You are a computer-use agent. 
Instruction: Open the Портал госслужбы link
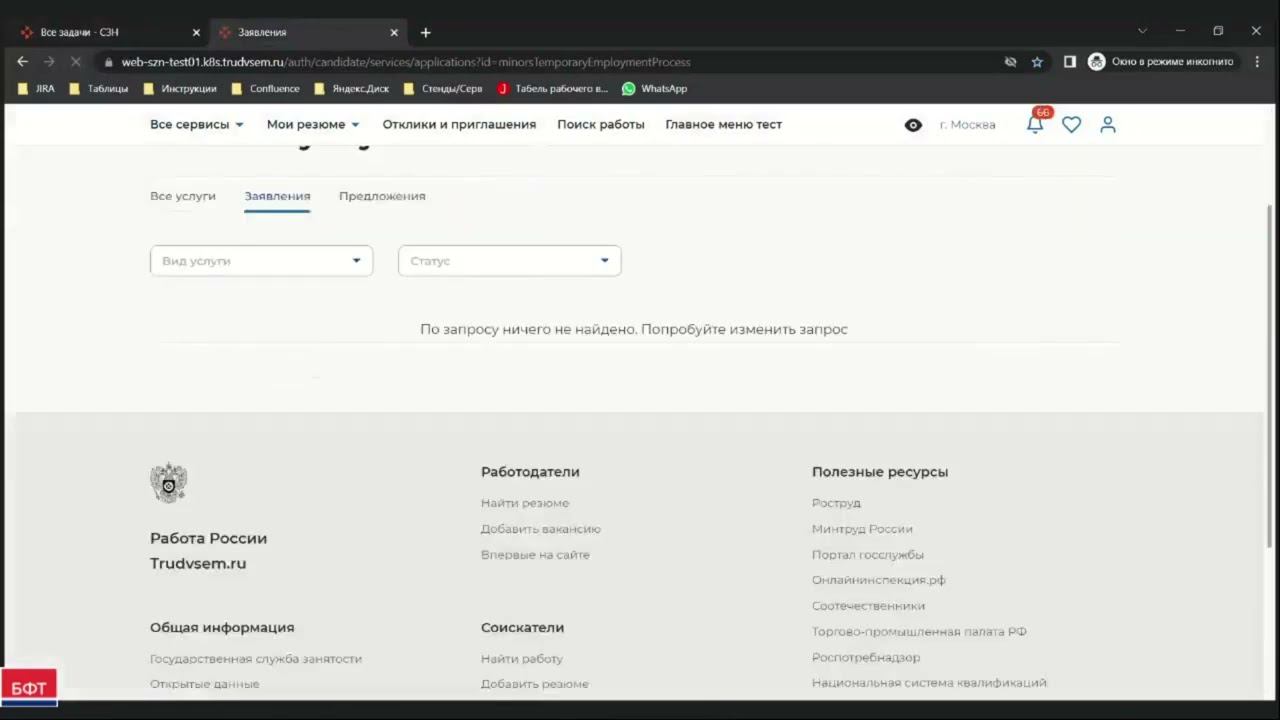coord(868,555)
